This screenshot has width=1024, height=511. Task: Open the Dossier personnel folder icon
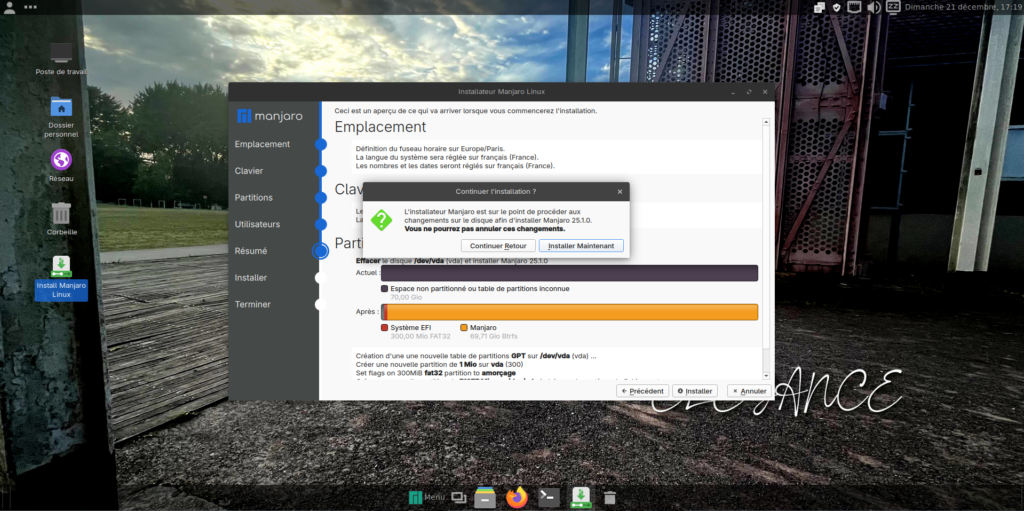coord(61,106)
